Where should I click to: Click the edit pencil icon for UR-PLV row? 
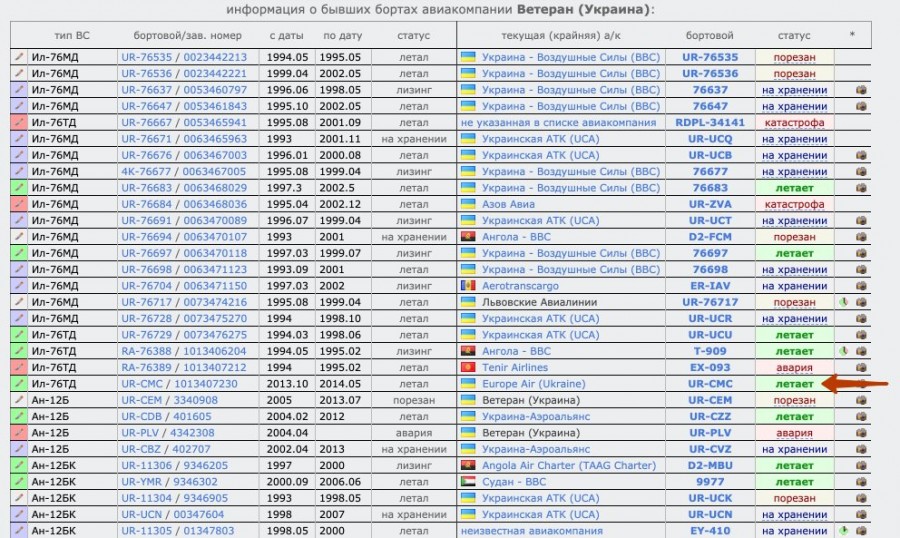click(x=19, y=433)
